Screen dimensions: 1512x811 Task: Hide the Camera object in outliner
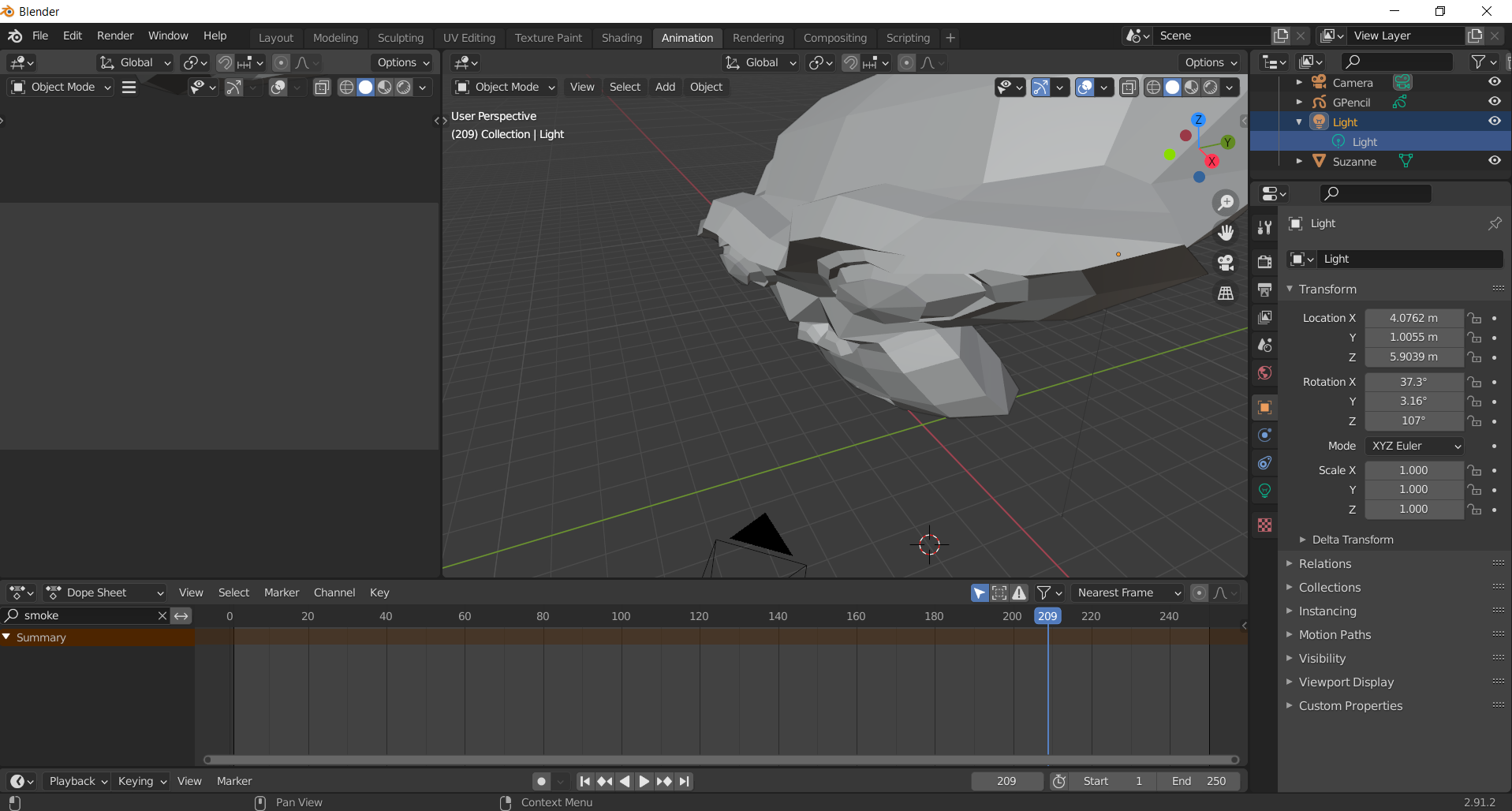coord(1494,82)
